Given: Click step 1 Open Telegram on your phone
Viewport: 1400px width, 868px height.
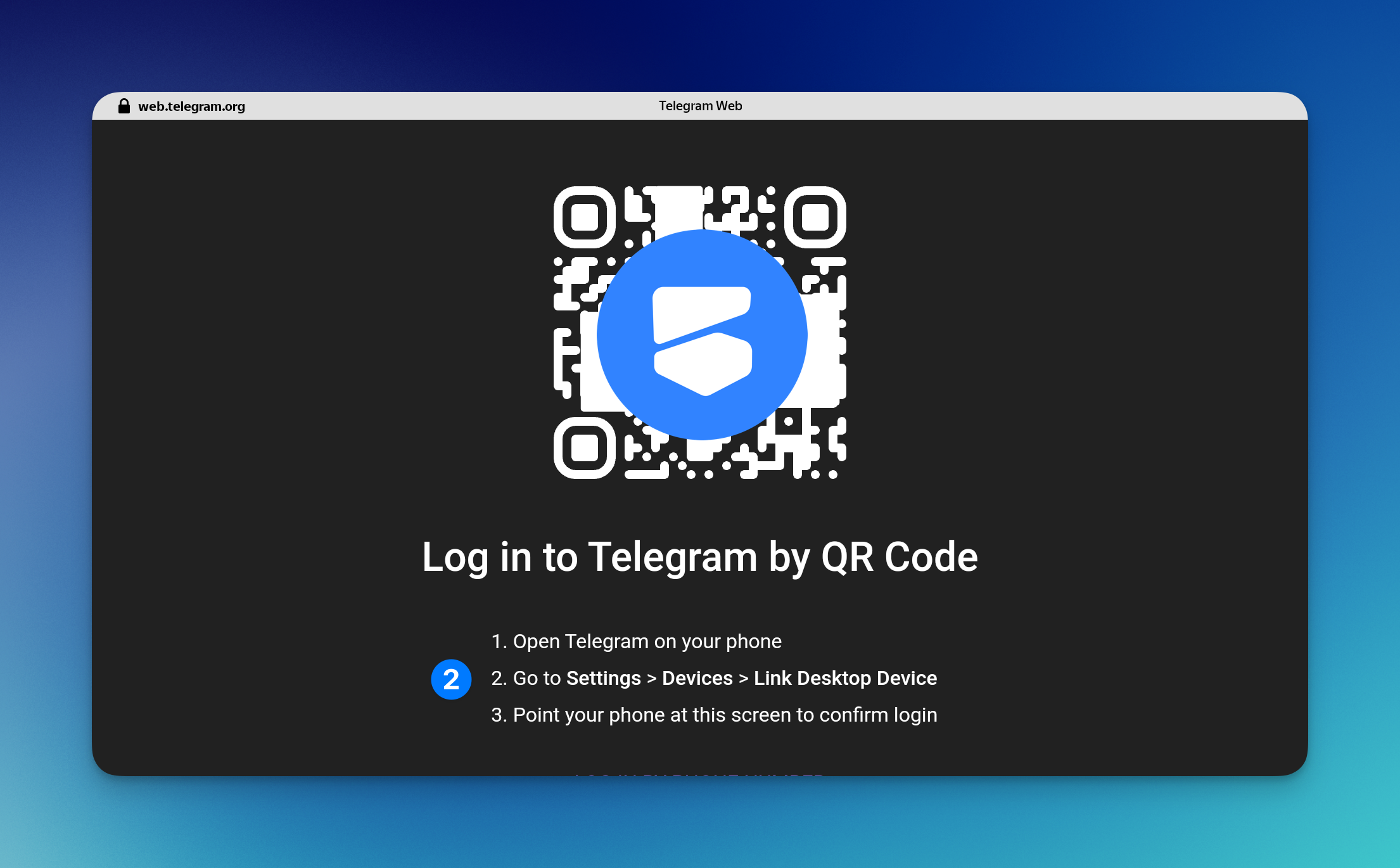Looking at the screenshot, I should coord(636,641).
